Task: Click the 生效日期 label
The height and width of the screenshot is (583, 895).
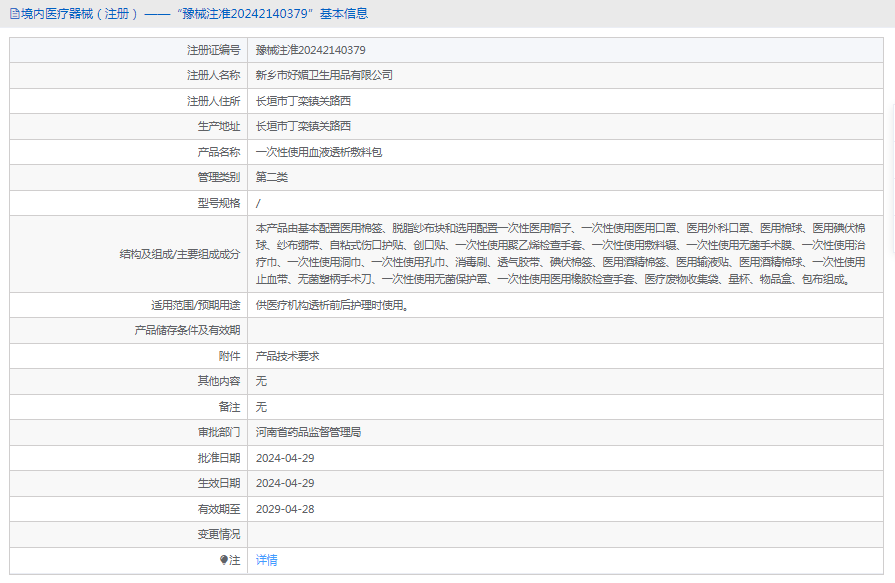Action: 219,483
